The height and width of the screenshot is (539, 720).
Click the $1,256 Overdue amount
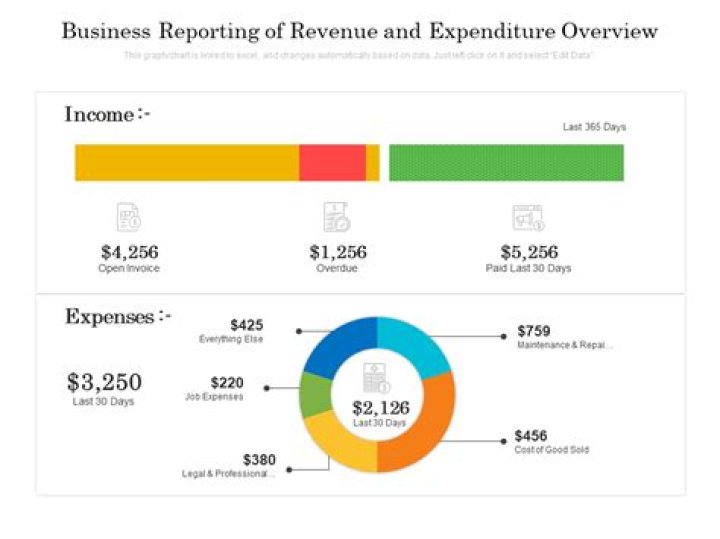[x=338, y=252]
